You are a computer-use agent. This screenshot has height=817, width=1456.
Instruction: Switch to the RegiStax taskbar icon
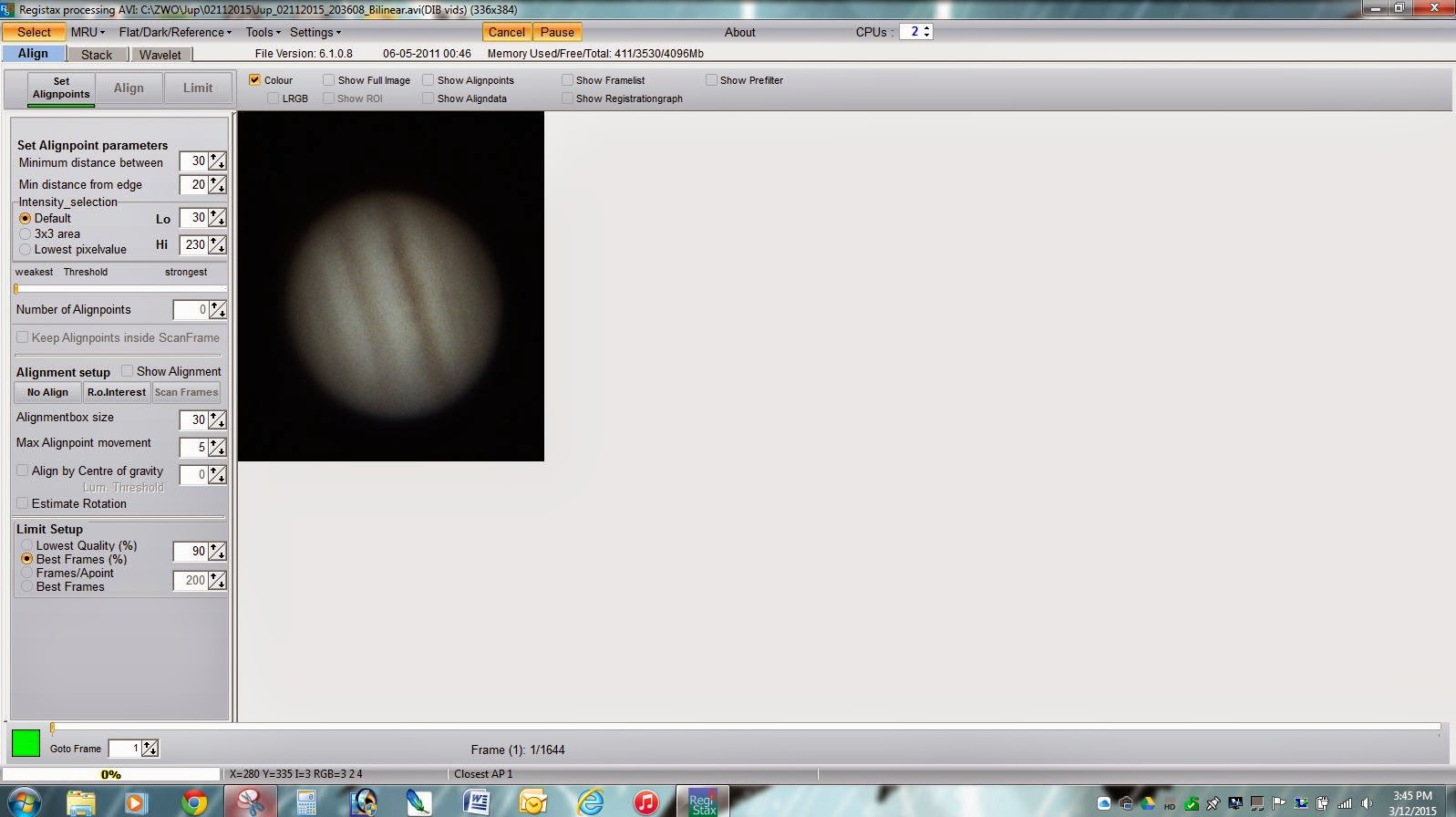coord(703,802)
